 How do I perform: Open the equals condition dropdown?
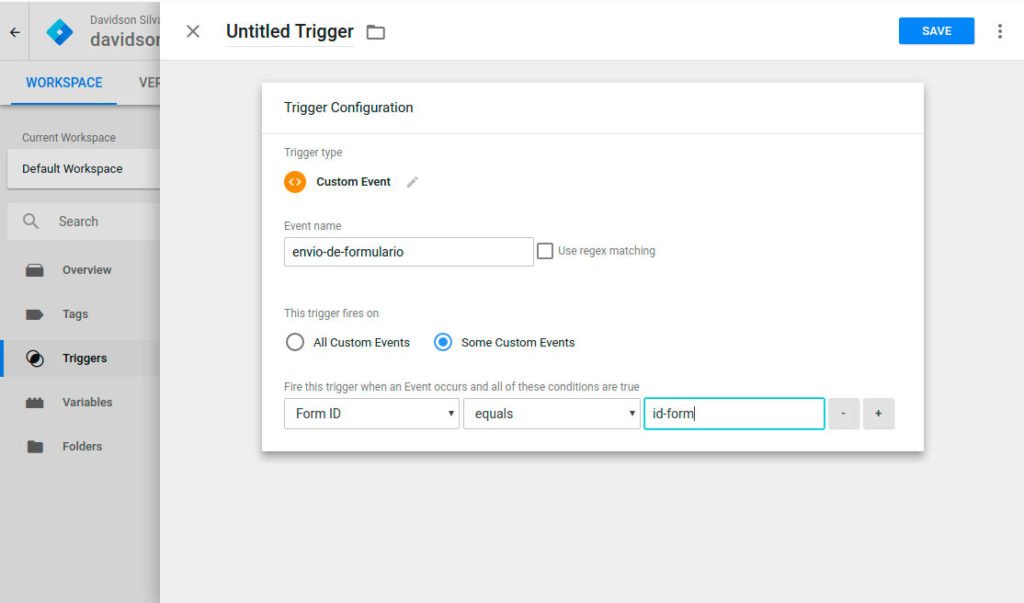(551, 413)
